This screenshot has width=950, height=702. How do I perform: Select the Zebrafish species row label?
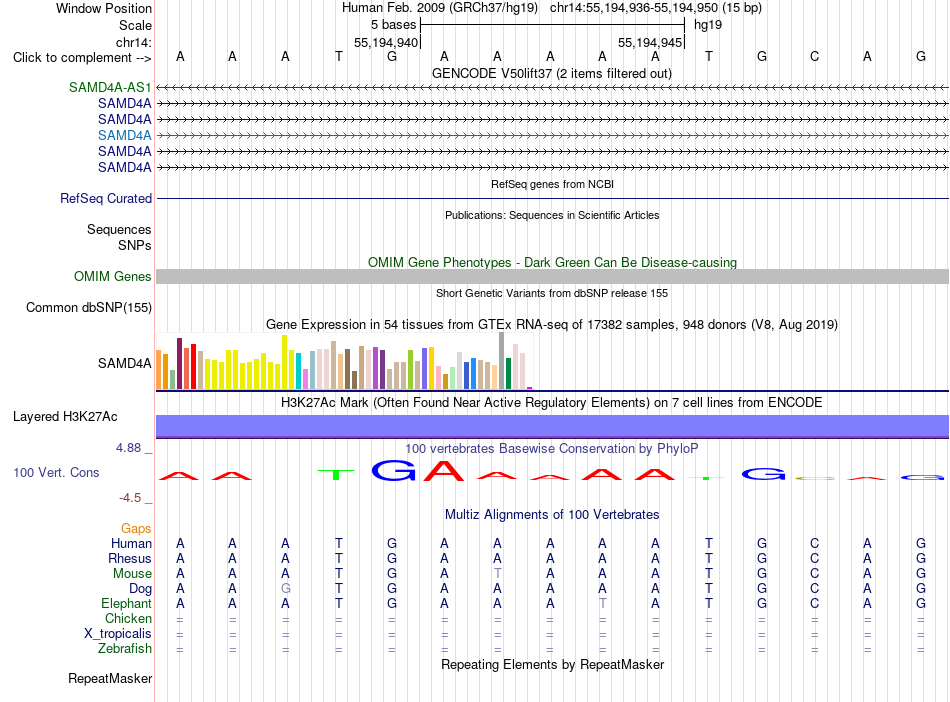click(x=124, y=649)
